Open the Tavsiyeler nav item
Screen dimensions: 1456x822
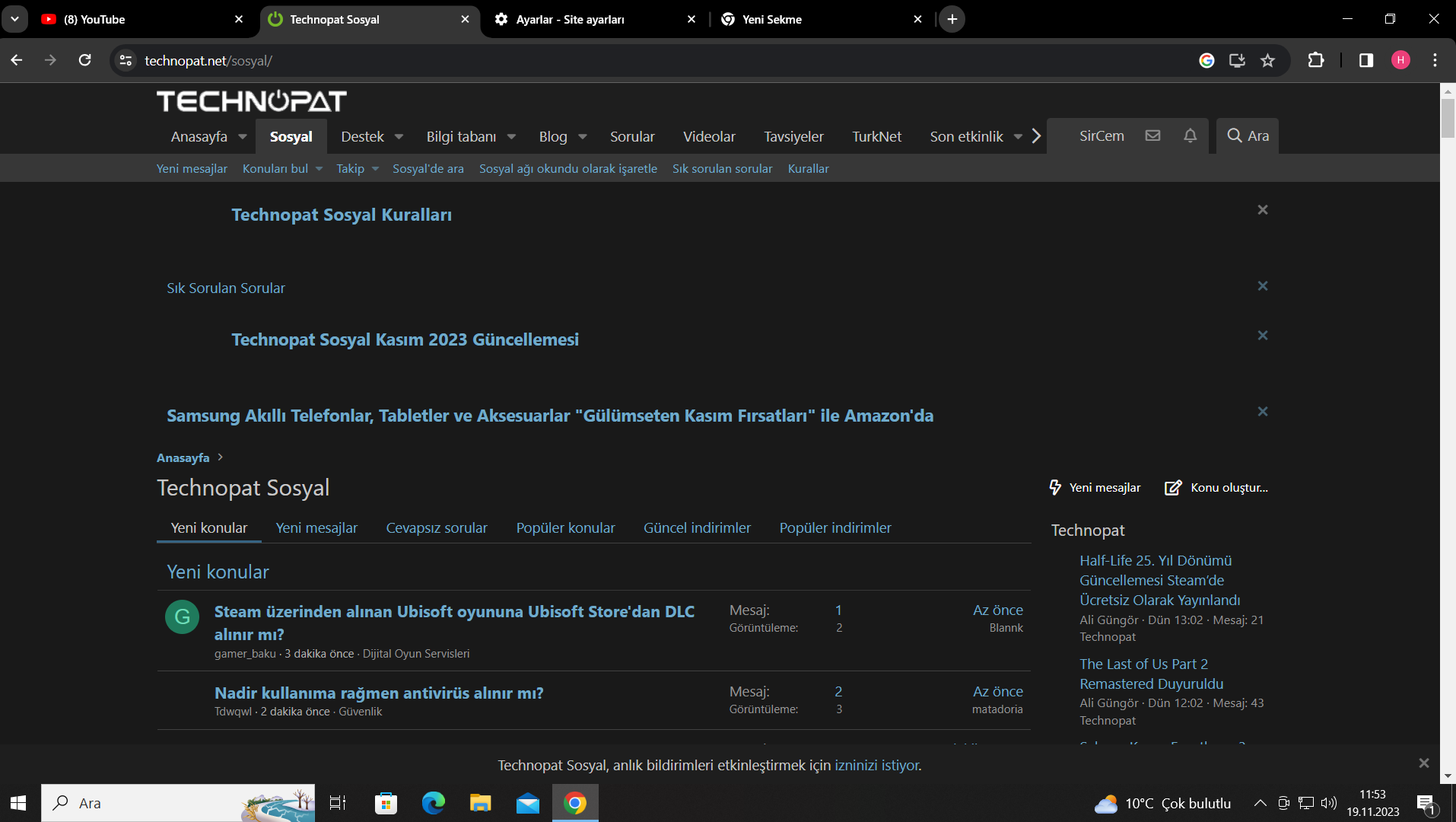(x=793, y=136)
